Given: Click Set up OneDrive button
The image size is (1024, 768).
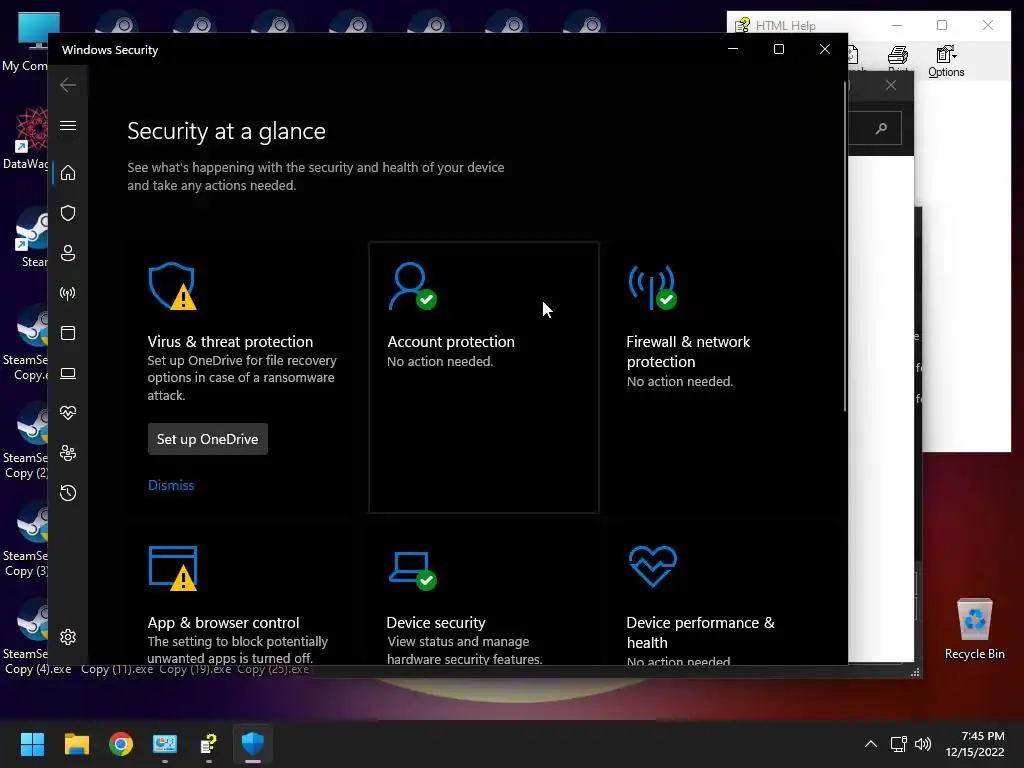Looking at the screenshot, I should click(208, 439).
